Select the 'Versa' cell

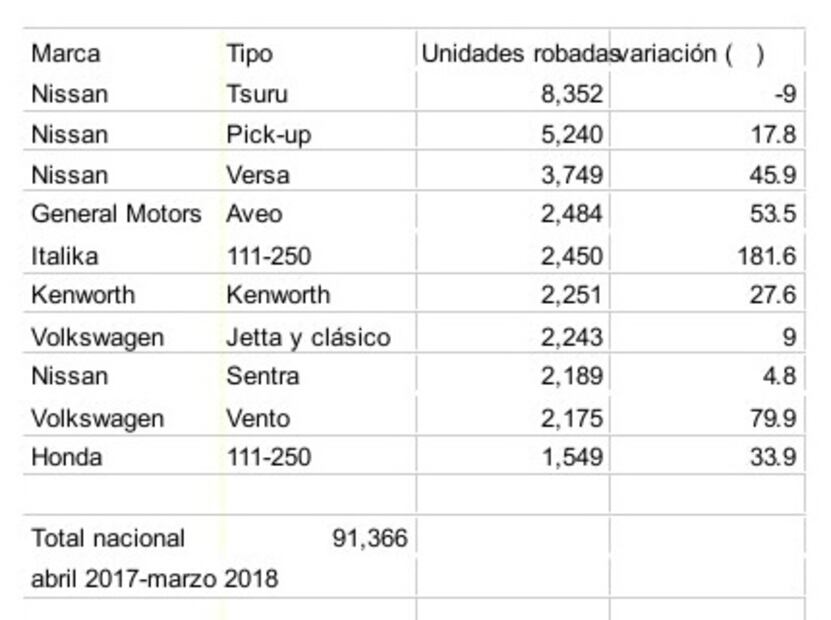pyautogui.click(x=258, y=174)
